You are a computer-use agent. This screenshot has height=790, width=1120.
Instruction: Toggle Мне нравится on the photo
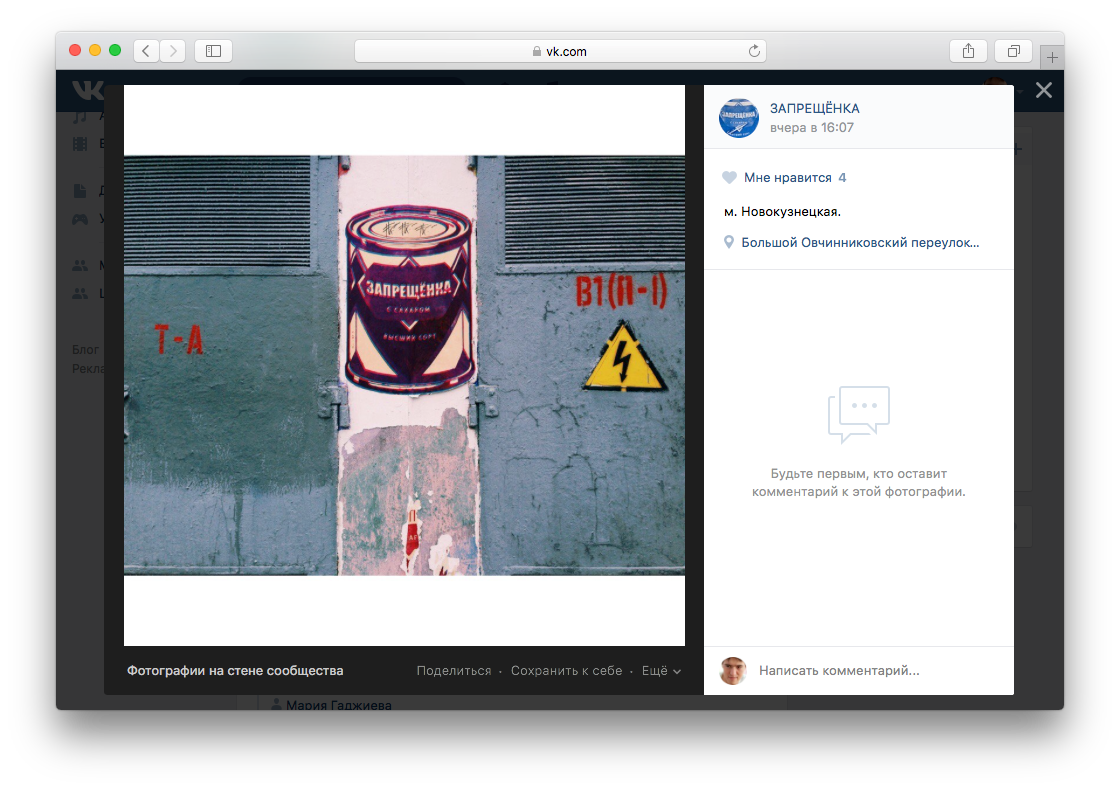[x=787, y=178]
